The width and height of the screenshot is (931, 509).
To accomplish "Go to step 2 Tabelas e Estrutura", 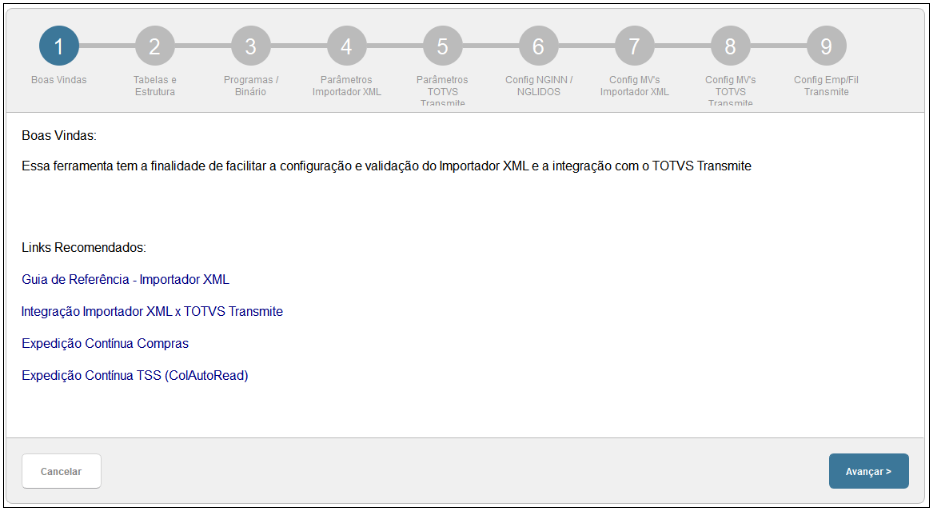I will pos(154,46).
